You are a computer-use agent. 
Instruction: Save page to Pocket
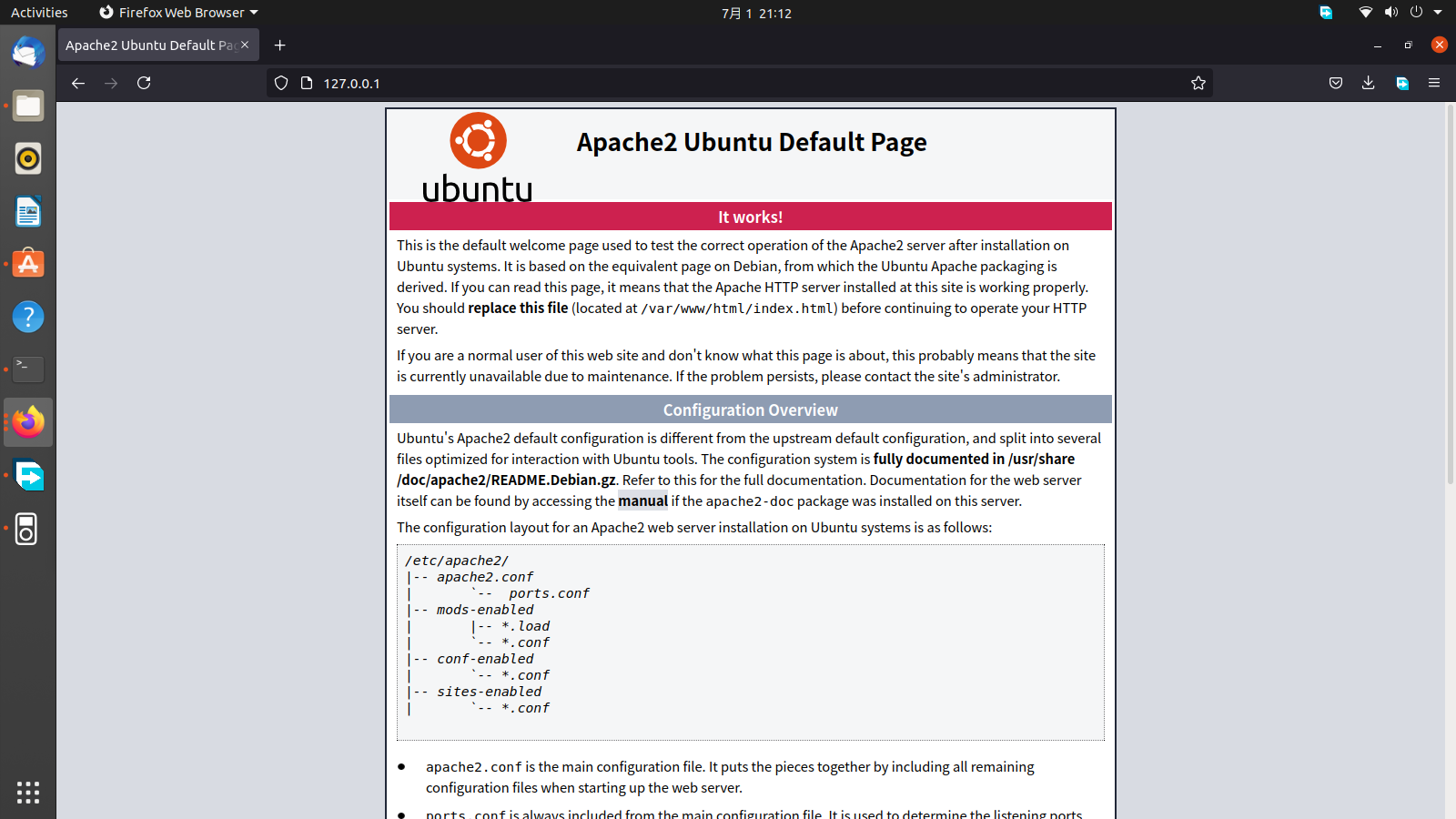(x=1336, y=83)
